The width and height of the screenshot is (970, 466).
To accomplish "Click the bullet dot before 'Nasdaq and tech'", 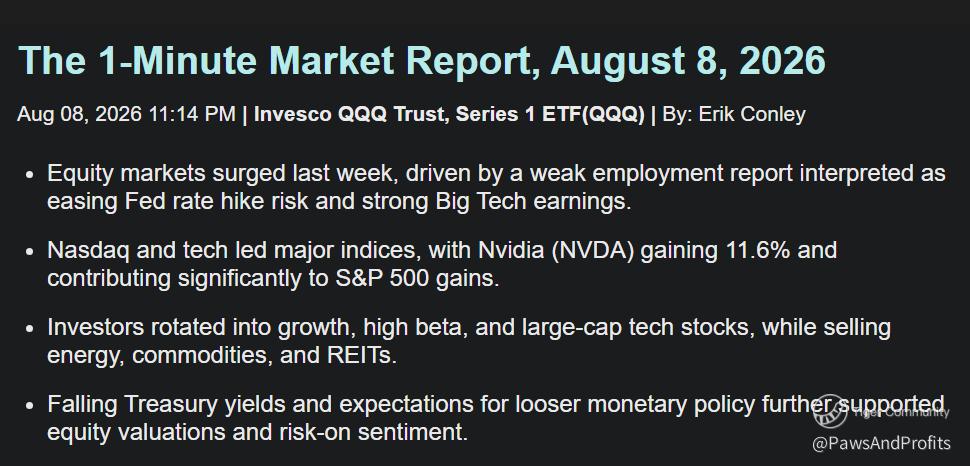I will 30,252.
